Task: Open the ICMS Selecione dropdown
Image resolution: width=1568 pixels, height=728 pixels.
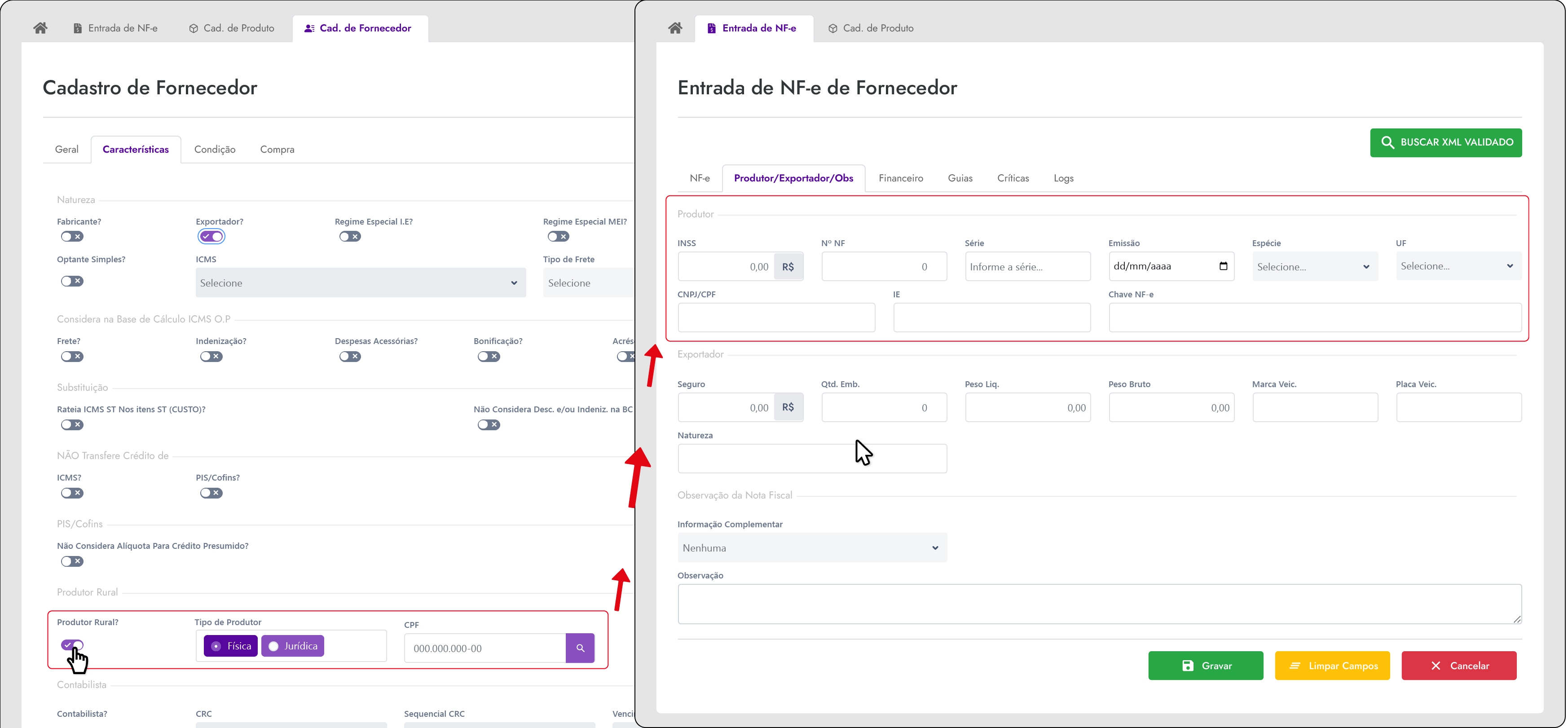Action: point(361,283)
